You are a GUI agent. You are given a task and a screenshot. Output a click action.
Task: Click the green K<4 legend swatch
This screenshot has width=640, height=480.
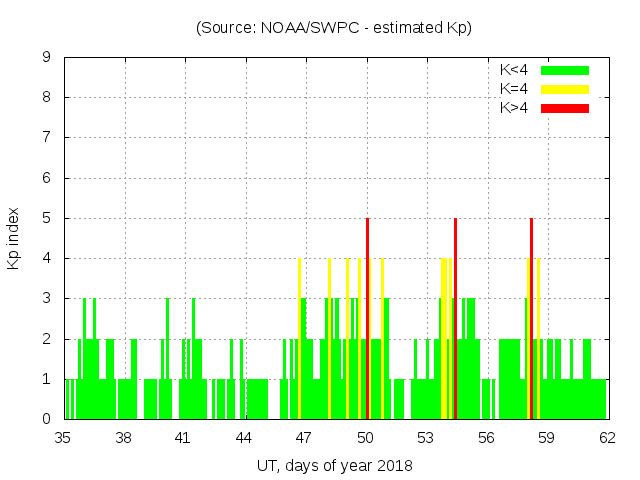click(565, 70)
